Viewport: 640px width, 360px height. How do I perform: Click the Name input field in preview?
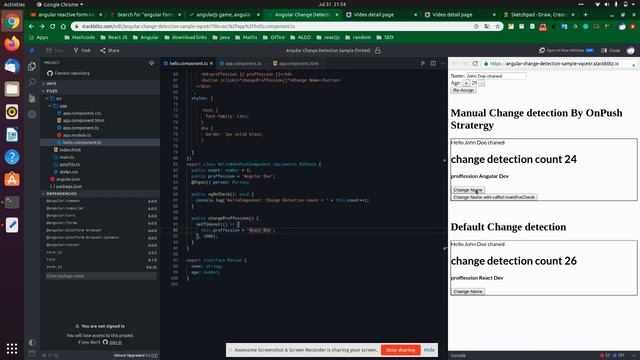pyautogui.click(x=496, y=76)
